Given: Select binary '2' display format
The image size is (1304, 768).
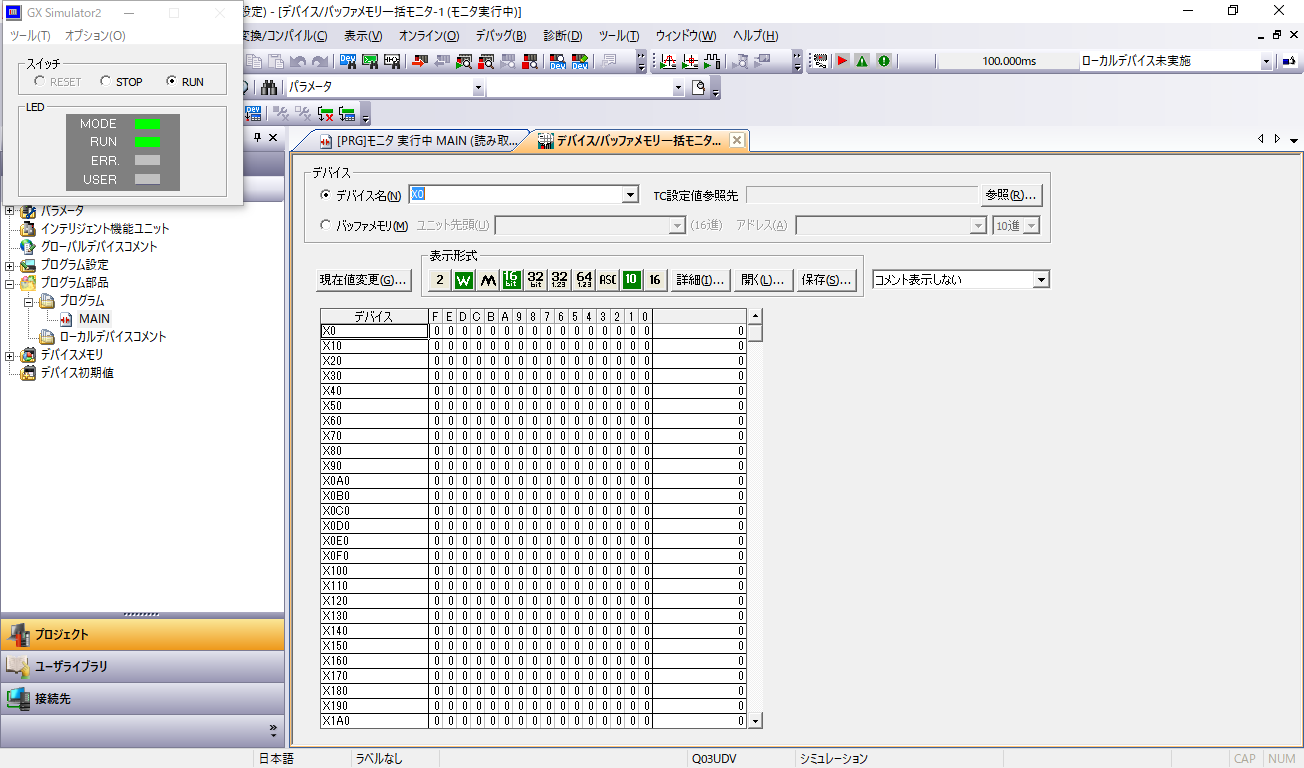Looking at the screenshot, I should coord(439,280).
